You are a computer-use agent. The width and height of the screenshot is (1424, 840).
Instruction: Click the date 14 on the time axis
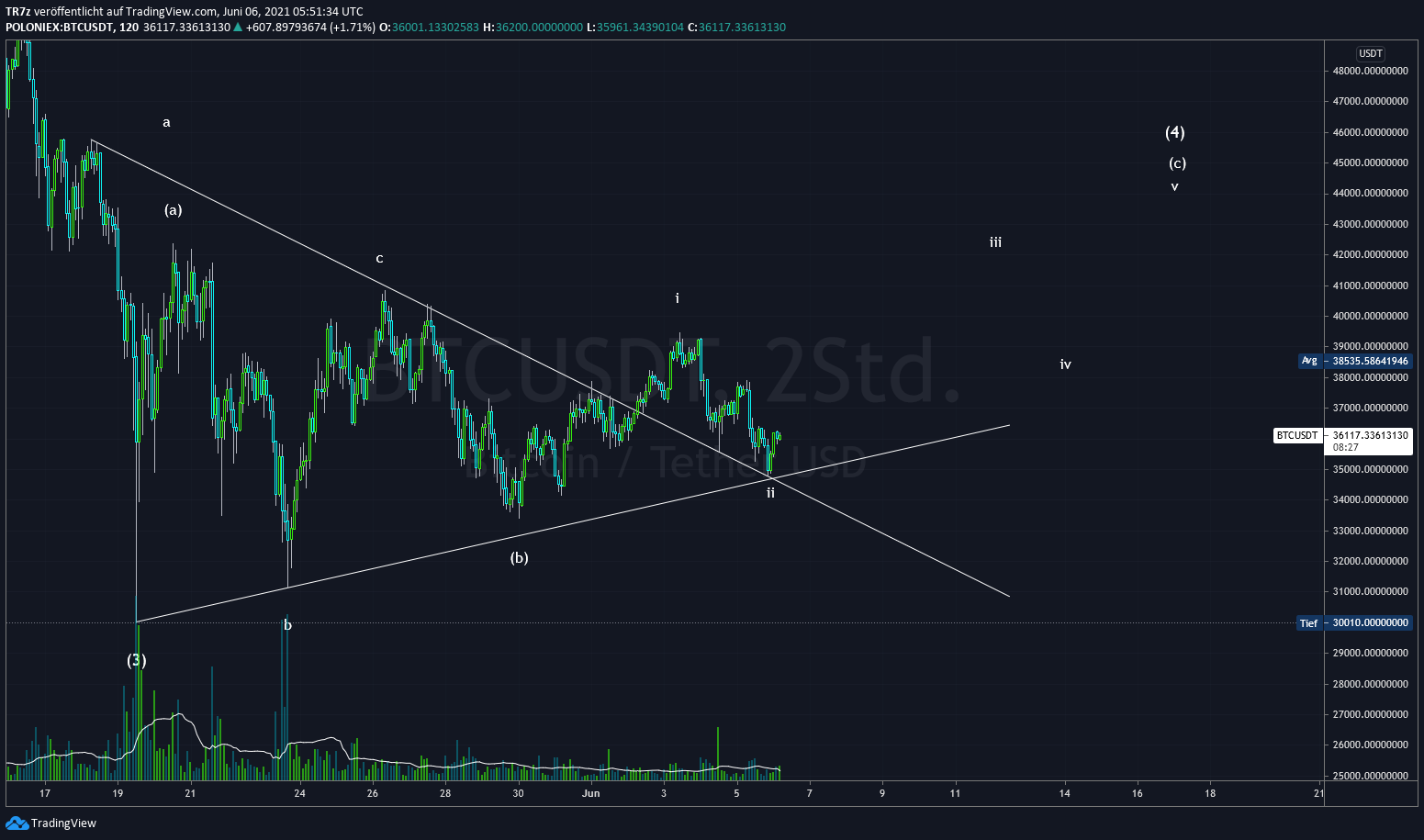tap(1064, 793)
